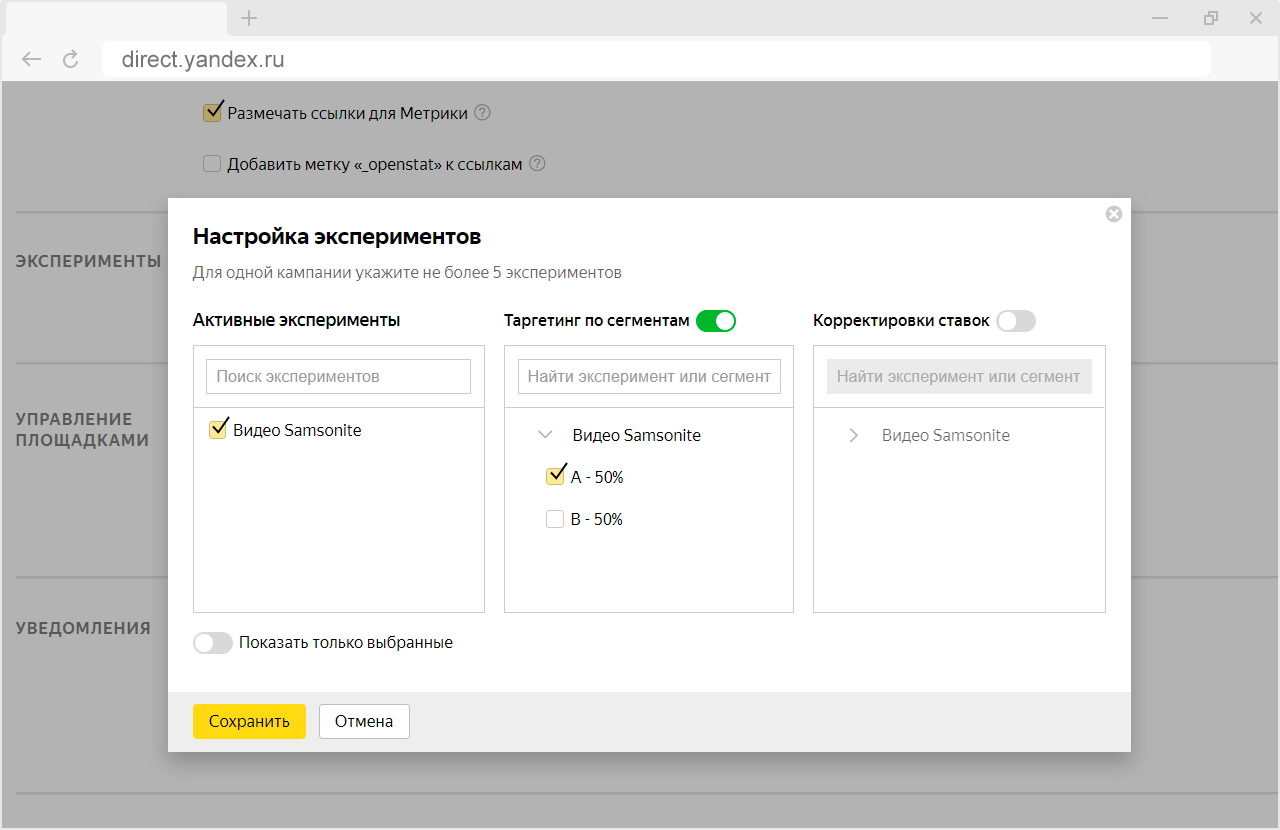
Task: Click 'Настройка экспериментов' dialog title
Action: coord(337,237)
